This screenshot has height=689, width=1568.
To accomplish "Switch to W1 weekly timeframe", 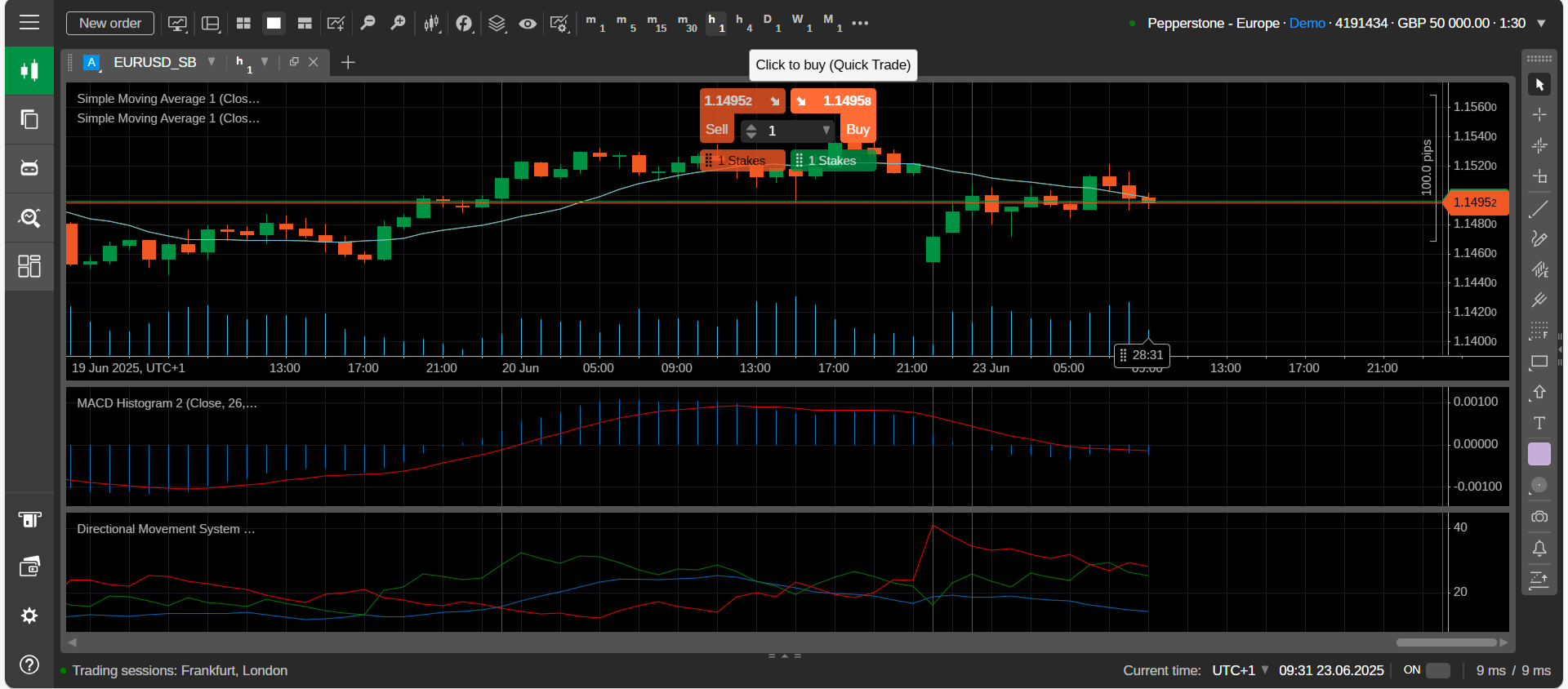I will point(801,23).
